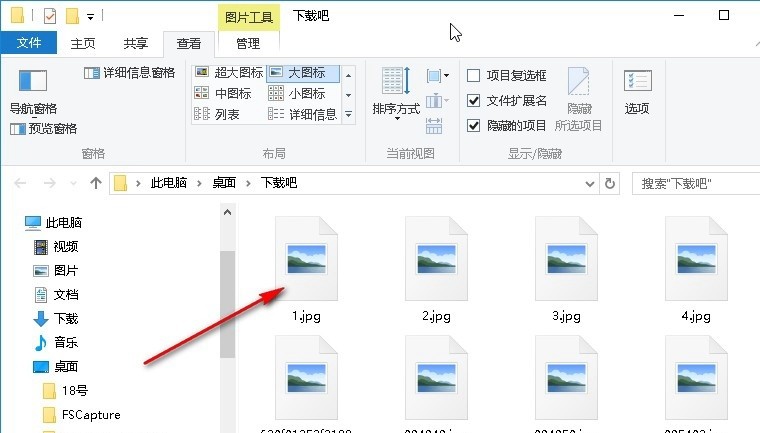This screenshot has width=760, height=433.
Task: Expand the layout gallery more options
Action: pyautogui.click(x=348, y=114)
